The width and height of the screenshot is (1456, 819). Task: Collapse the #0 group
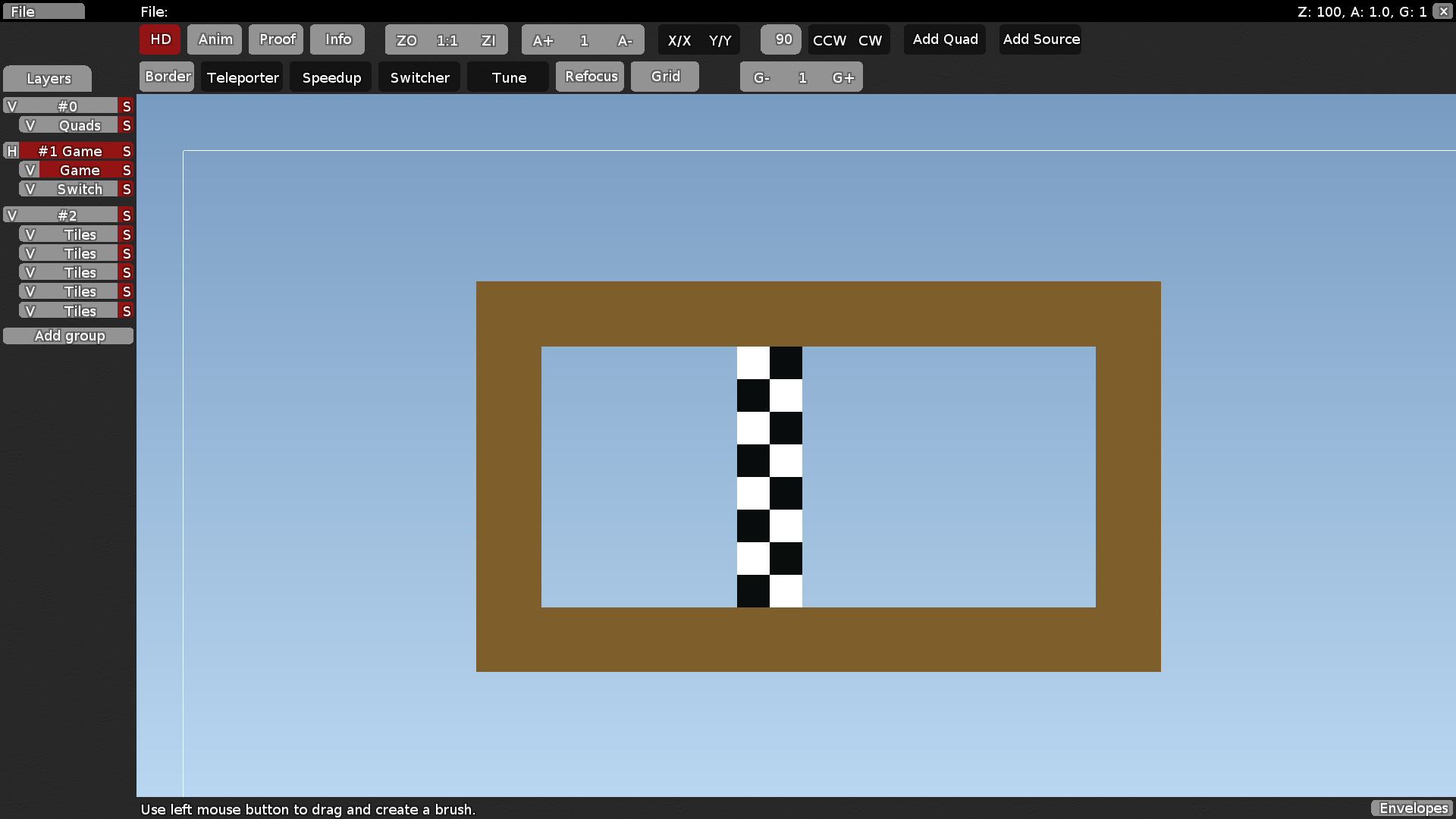tap(12, 105)
